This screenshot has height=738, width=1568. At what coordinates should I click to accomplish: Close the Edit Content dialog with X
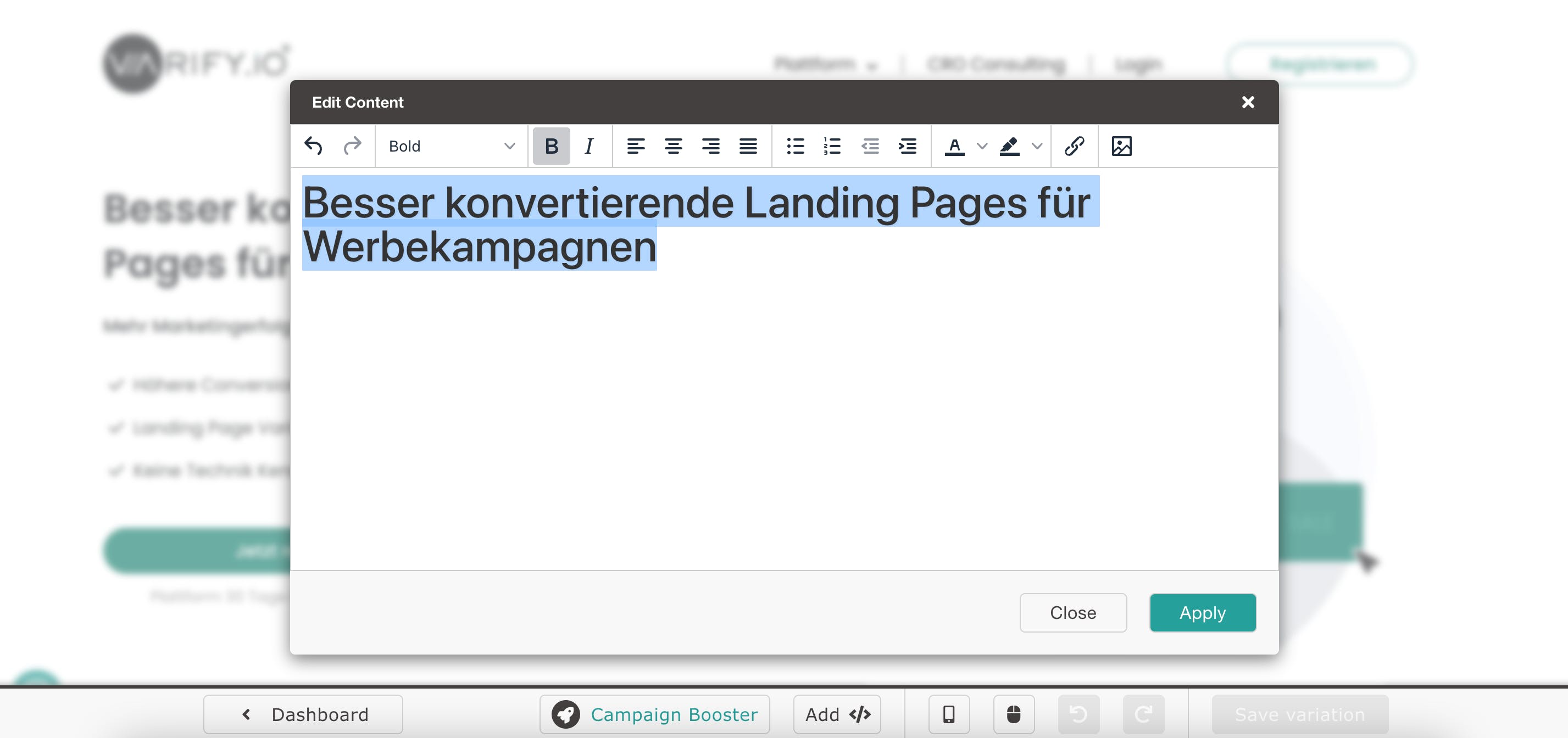click(1248, 102)
